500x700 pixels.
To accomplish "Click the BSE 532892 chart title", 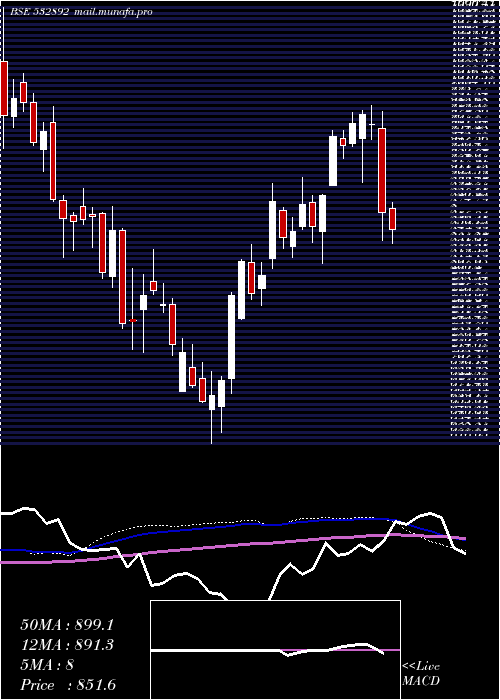I will [40, 12].
